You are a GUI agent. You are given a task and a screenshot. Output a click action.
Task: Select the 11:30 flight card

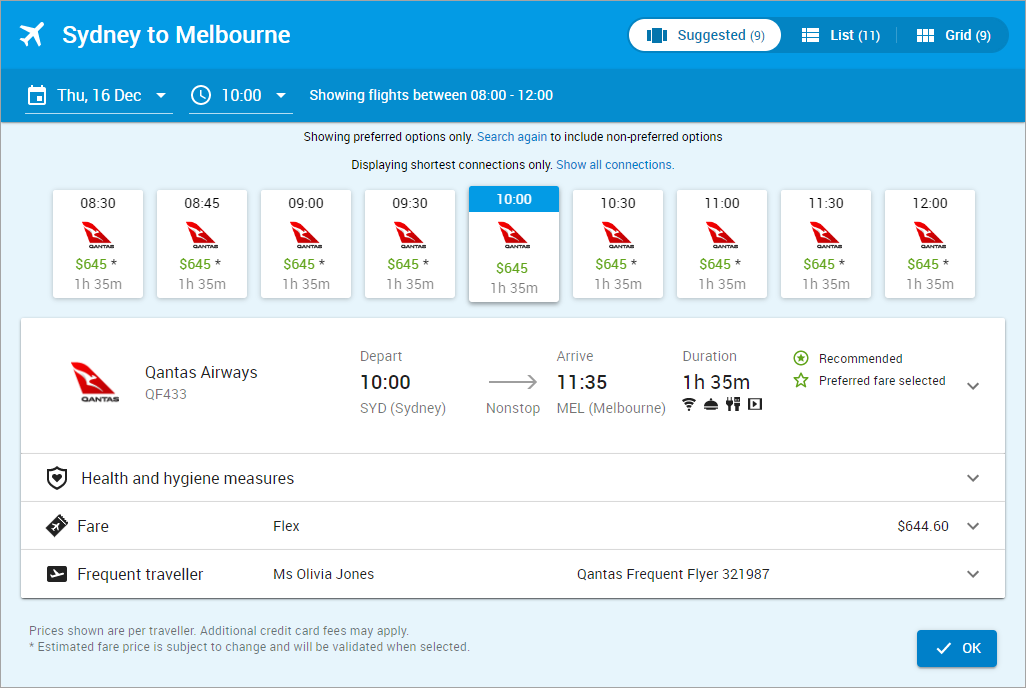coord(826,244)
